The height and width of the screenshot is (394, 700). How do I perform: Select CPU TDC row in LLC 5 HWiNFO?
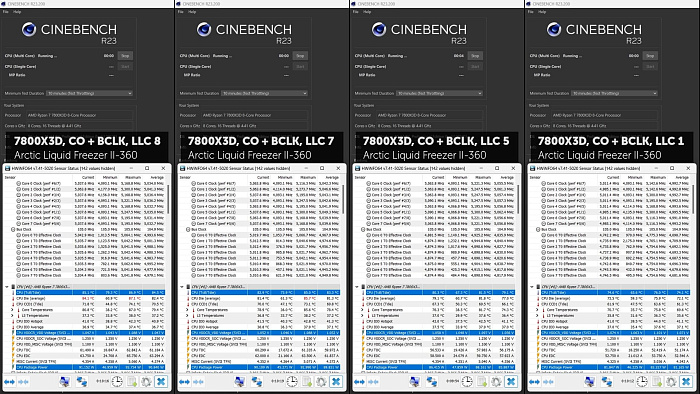(440, 350)
